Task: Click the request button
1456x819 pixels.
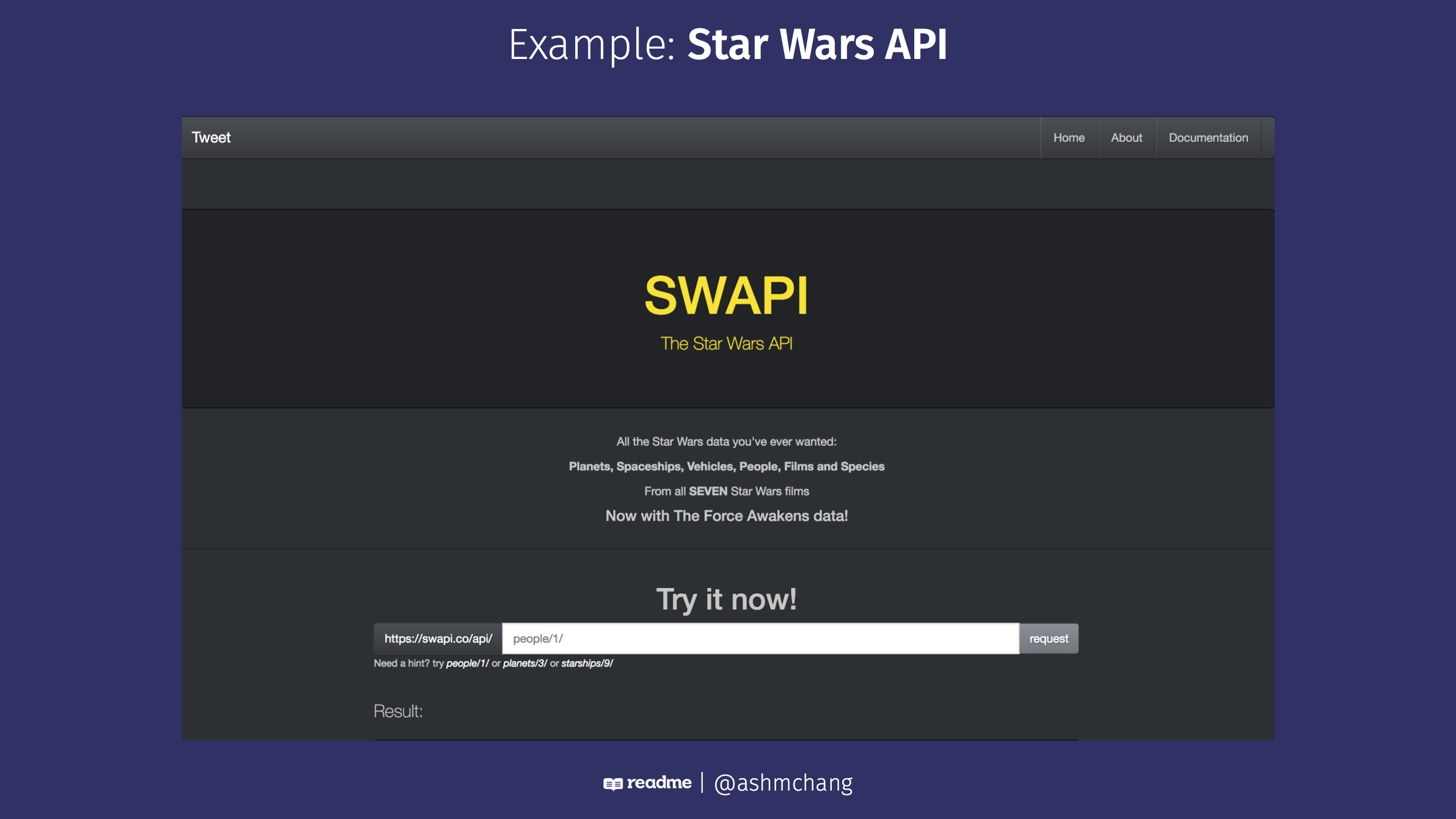Action: point(1049,639)
